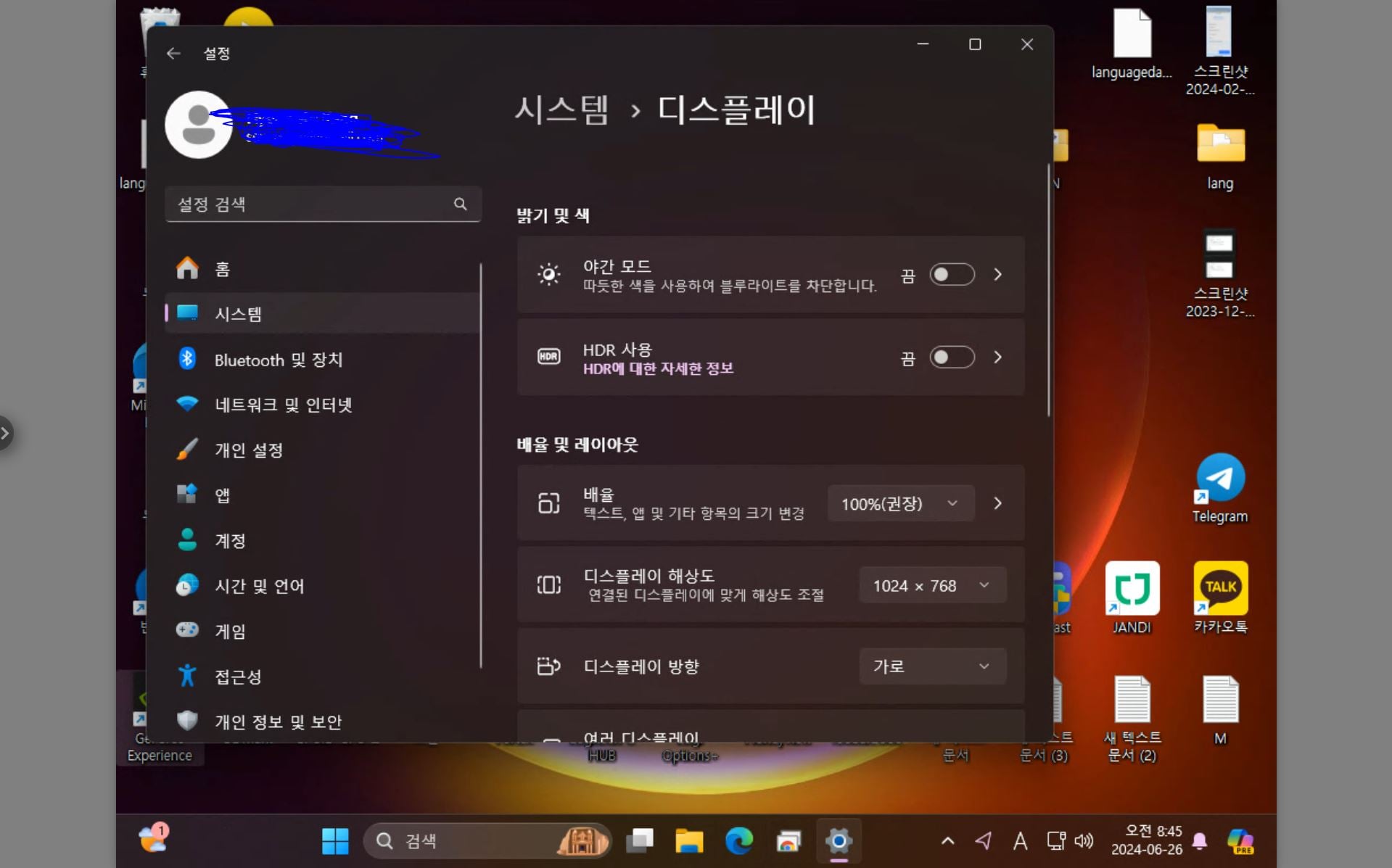Open the 디스플레이 해상도 1024 × 768 dropdown

[x=932, y=585]
